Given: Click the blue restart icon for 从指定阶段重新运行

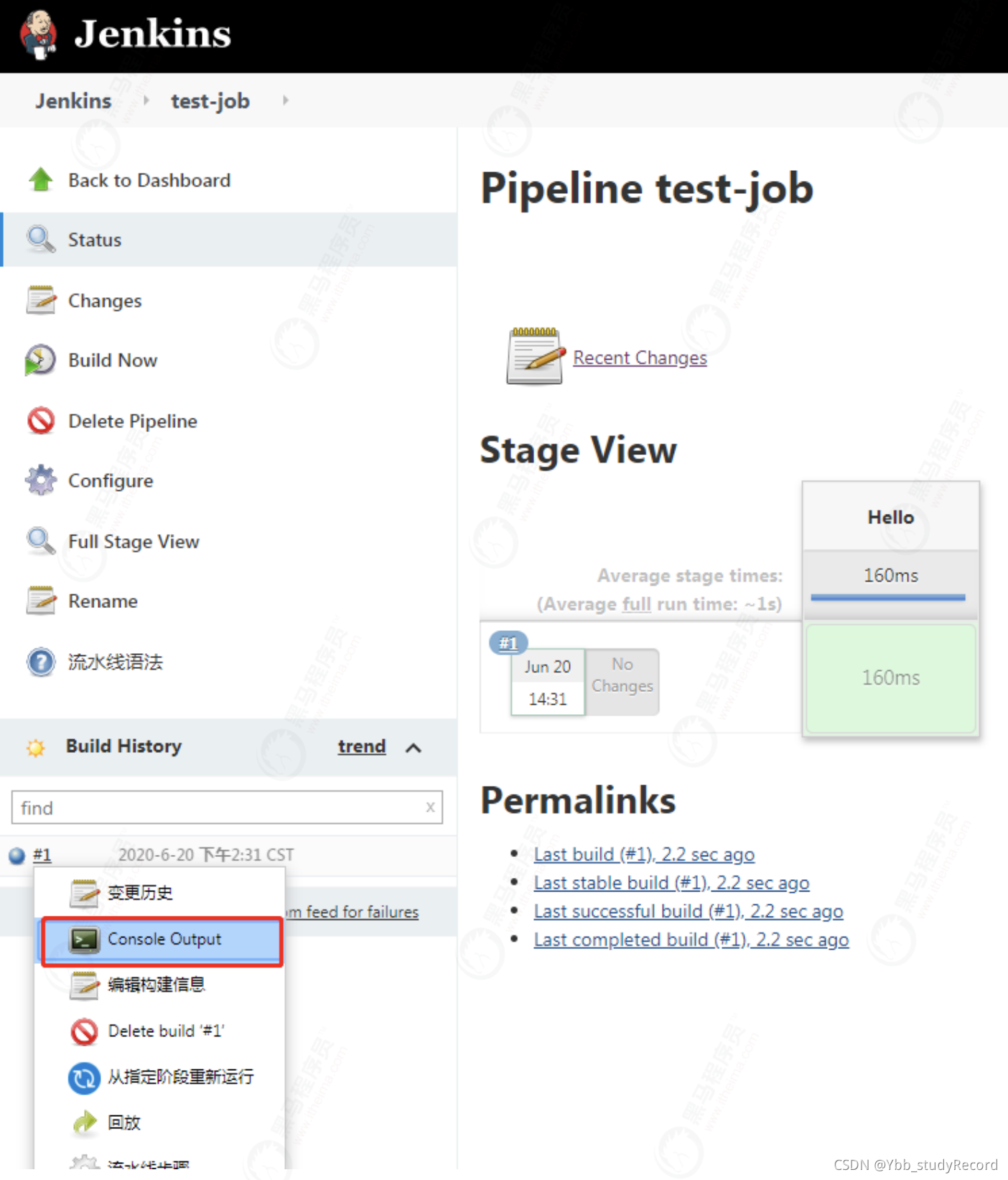Looking at the screenshot, I should (84, 1077).
